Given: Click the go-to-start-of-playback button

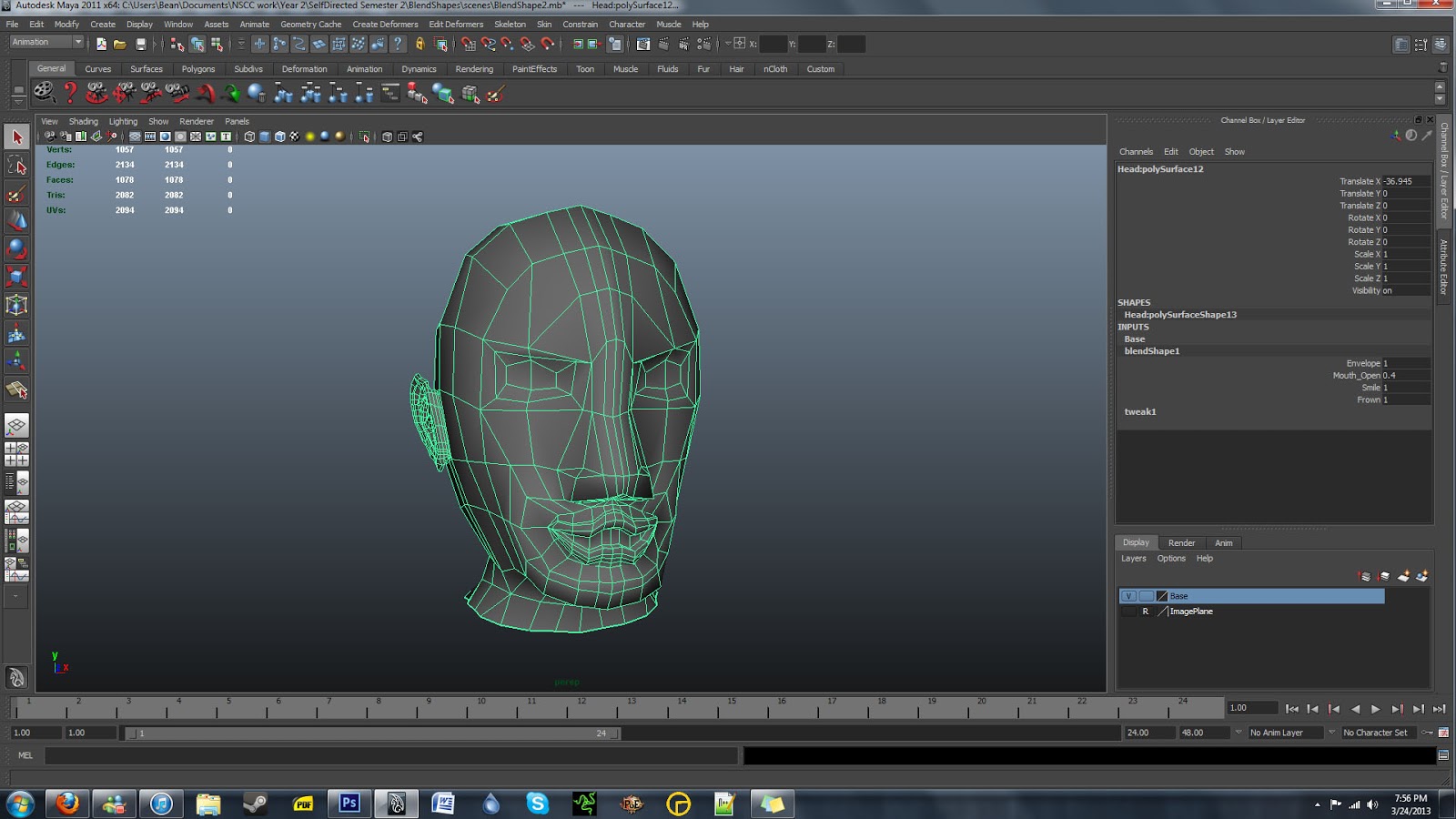Looking at the screenshot, I should coord(1292,708).
